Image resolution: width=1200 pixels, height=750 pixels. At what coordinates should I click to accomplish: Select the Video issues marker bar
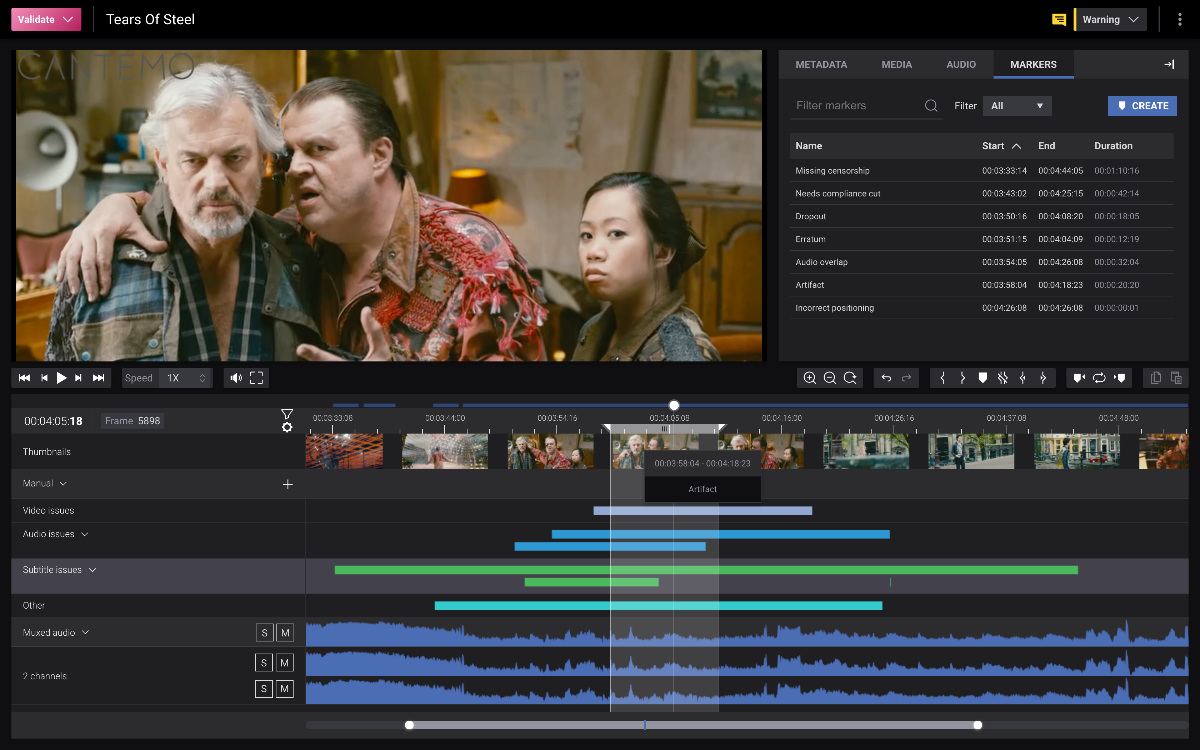[x=703, y=511]
